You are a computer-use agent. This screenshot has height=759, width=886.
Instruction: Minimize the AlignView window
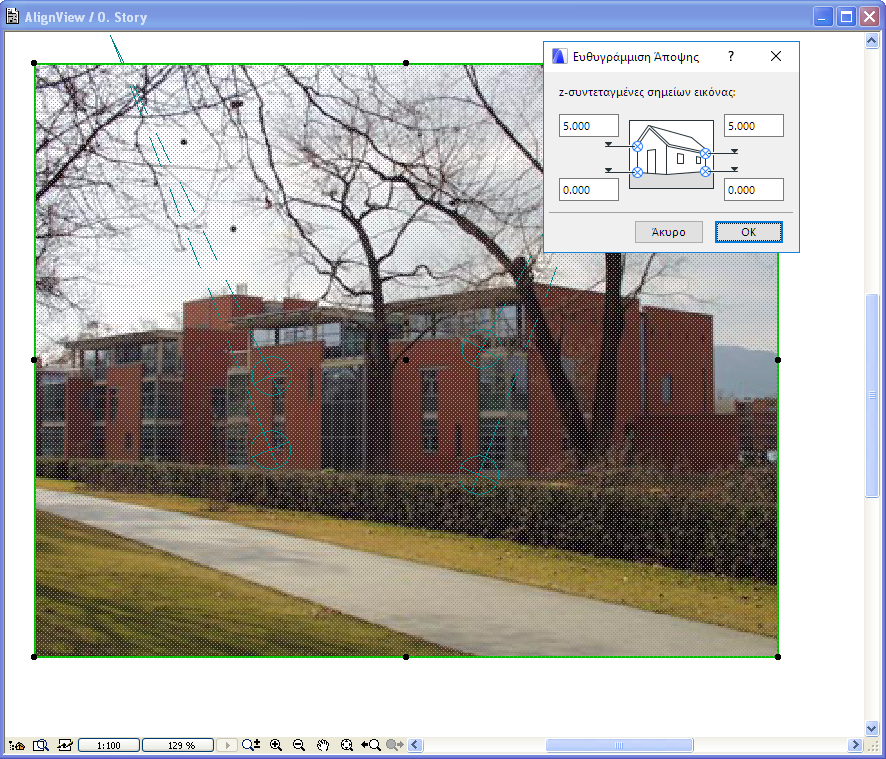[x=823, y=17]
